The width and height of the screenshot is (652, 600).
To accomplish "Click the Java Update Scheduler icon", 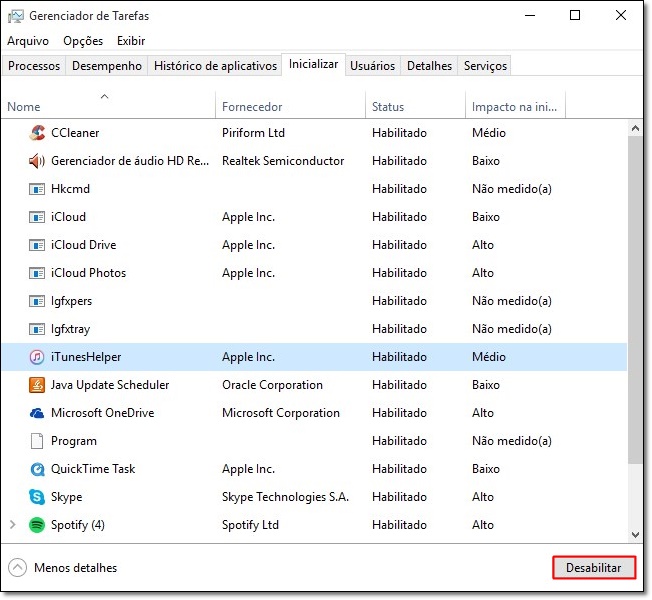I will coord(37,385).
